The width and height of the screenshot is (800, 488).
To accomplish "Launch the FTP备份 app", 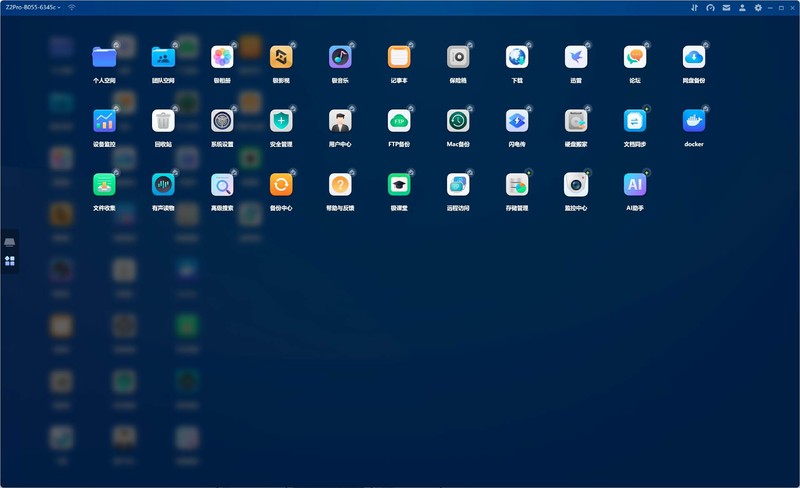I will point(399,121).
